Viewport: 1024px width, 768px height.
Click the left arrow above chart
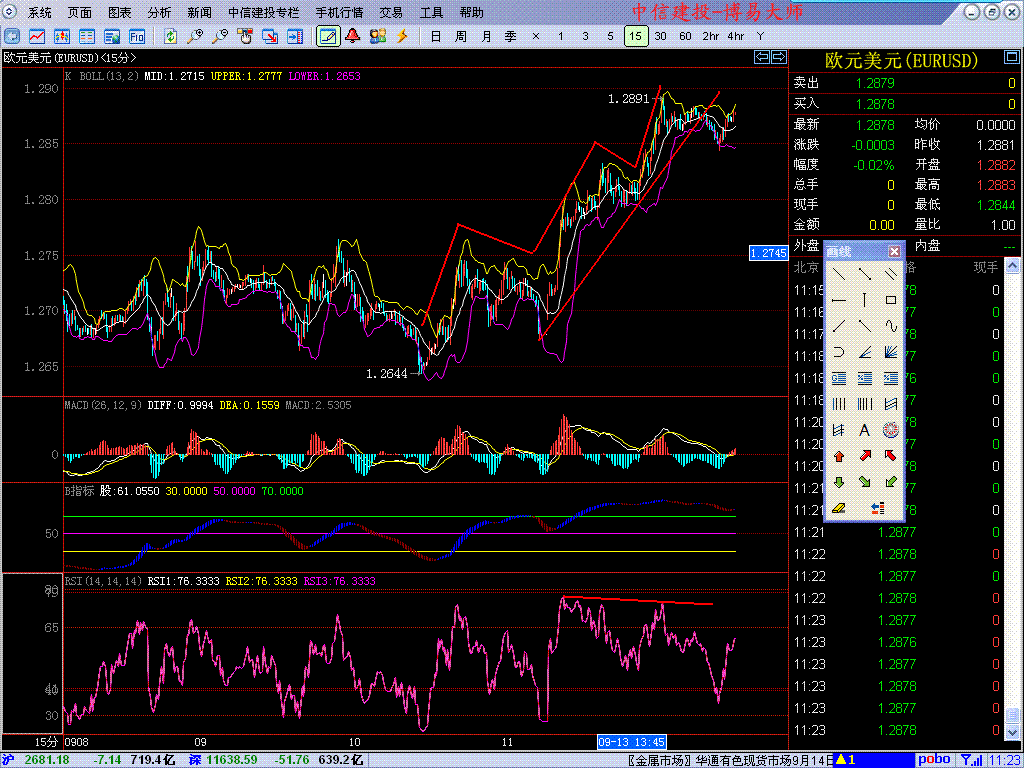click(762, 57)
